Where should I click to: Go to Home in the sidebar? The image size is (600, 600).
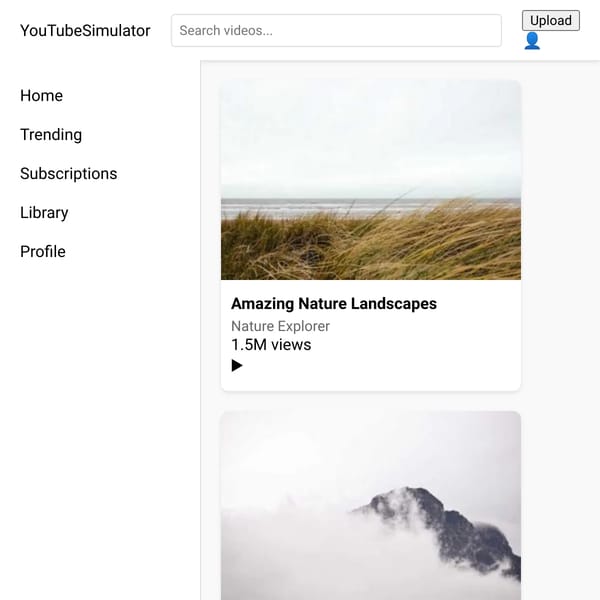point(41,96)
